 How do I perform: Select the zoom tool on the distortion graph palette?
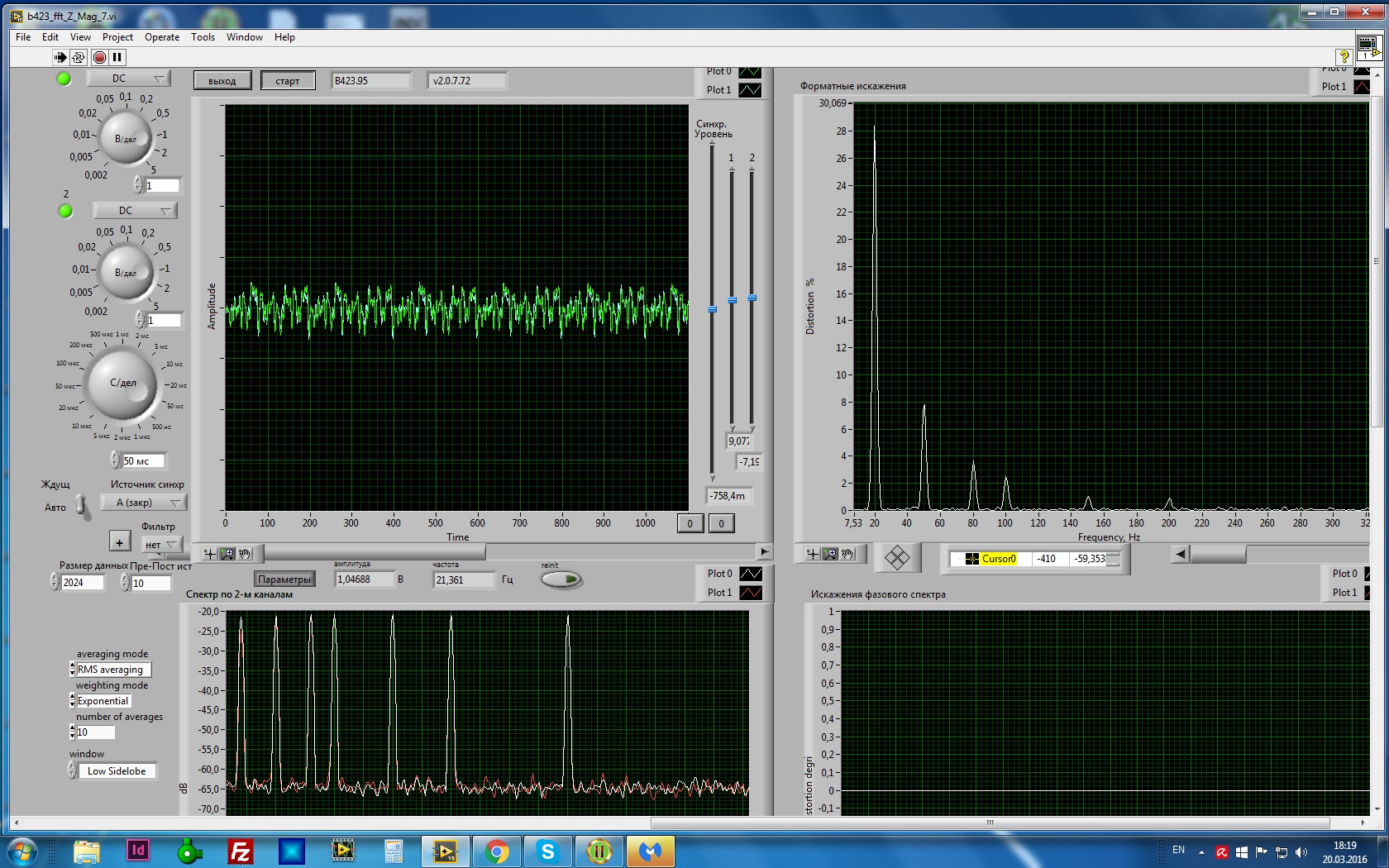coord(831,553)
